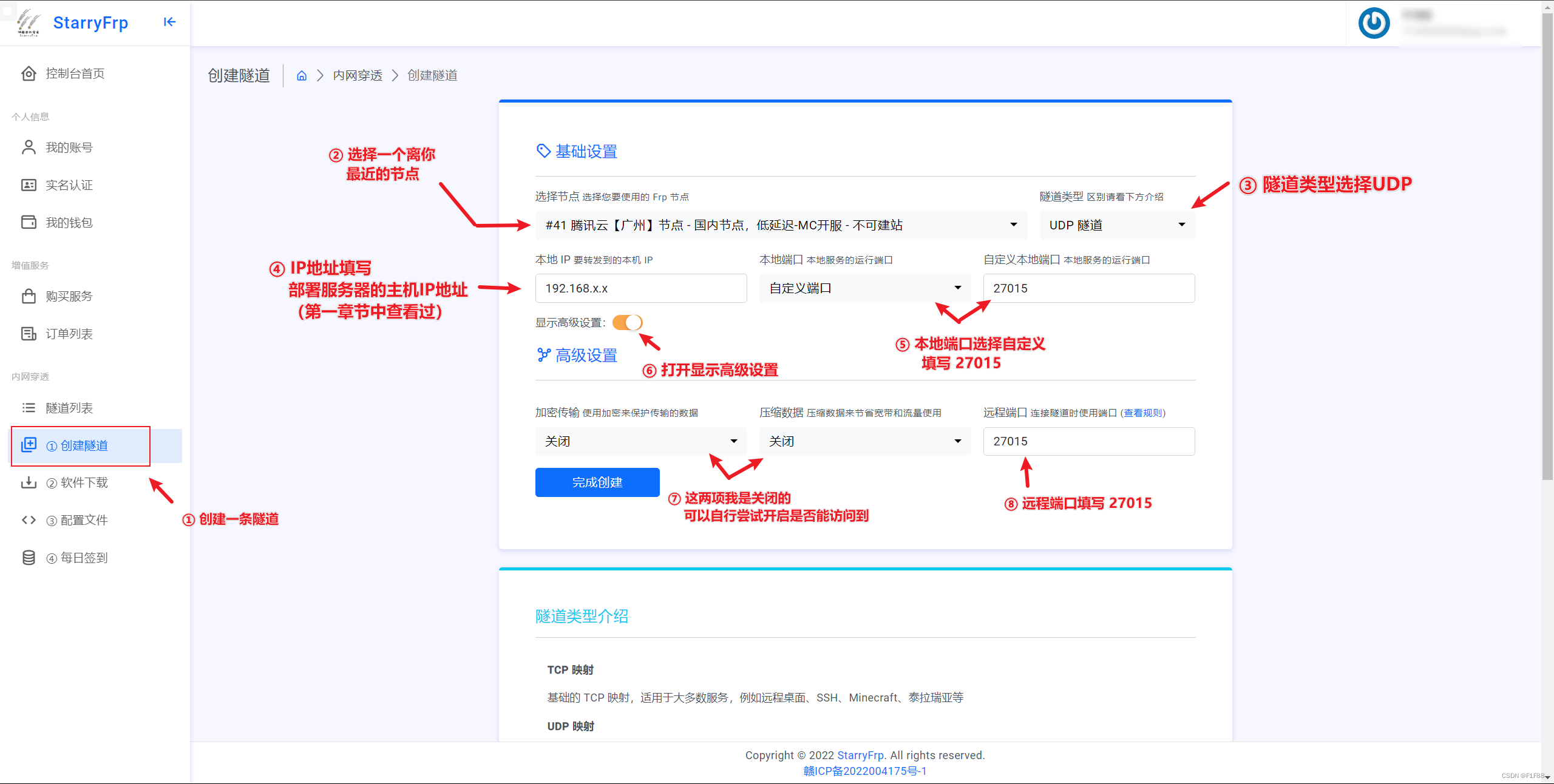This screenshot has height=784, width=1554.
Task: Open the compress data dropdown
Action: pyautogui.click(x=864, y=441)
